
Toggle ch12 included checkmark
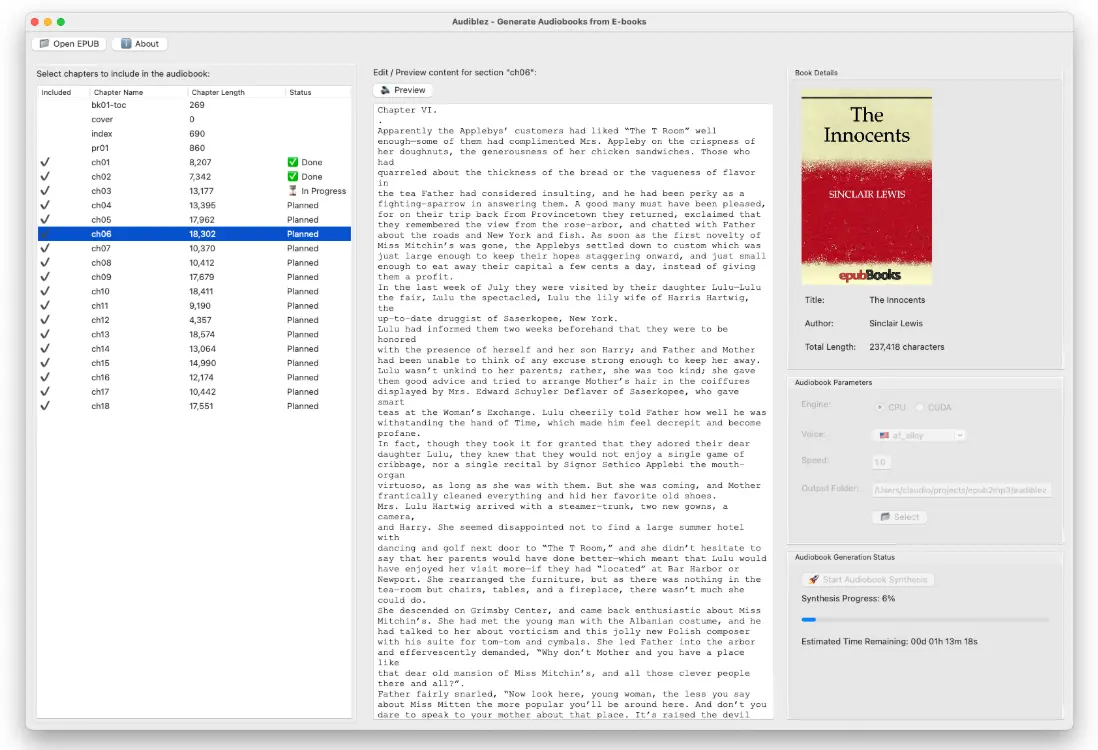point(45,320)
